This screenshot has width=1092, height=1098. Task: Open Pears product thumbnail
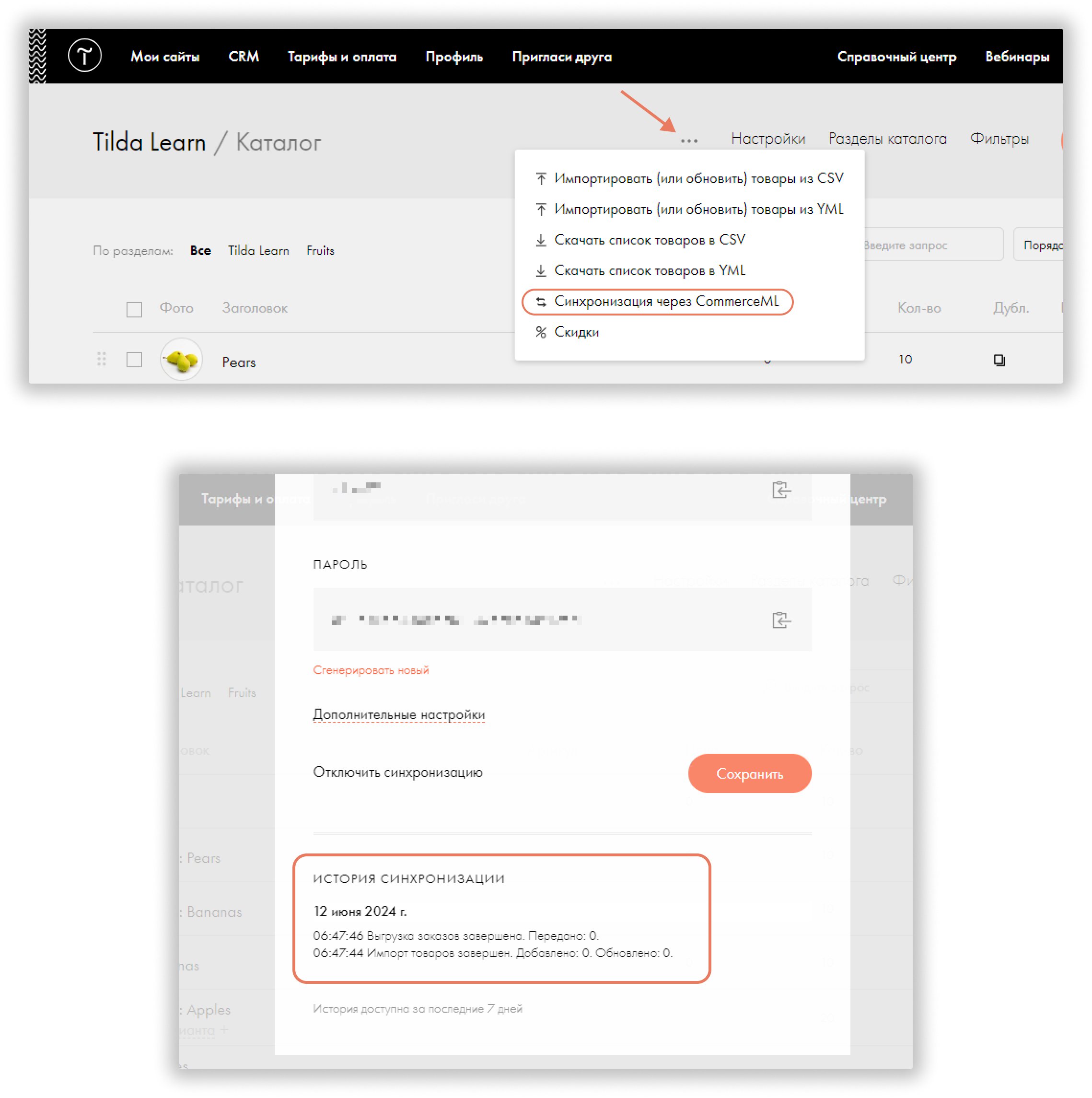tap(181, 359)
